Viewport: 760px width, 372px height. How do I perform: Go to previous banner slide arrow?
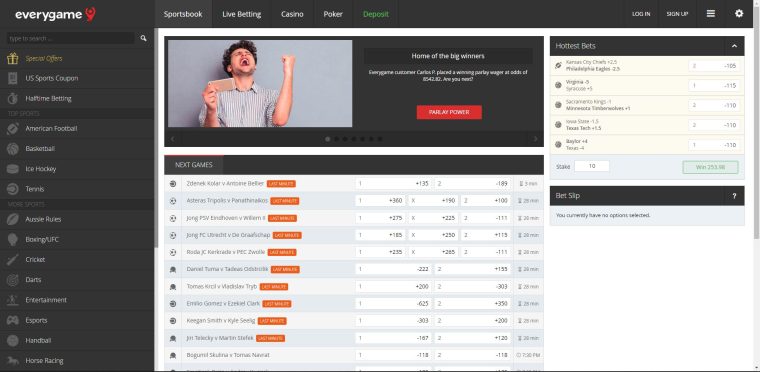[x=172, y=139]
